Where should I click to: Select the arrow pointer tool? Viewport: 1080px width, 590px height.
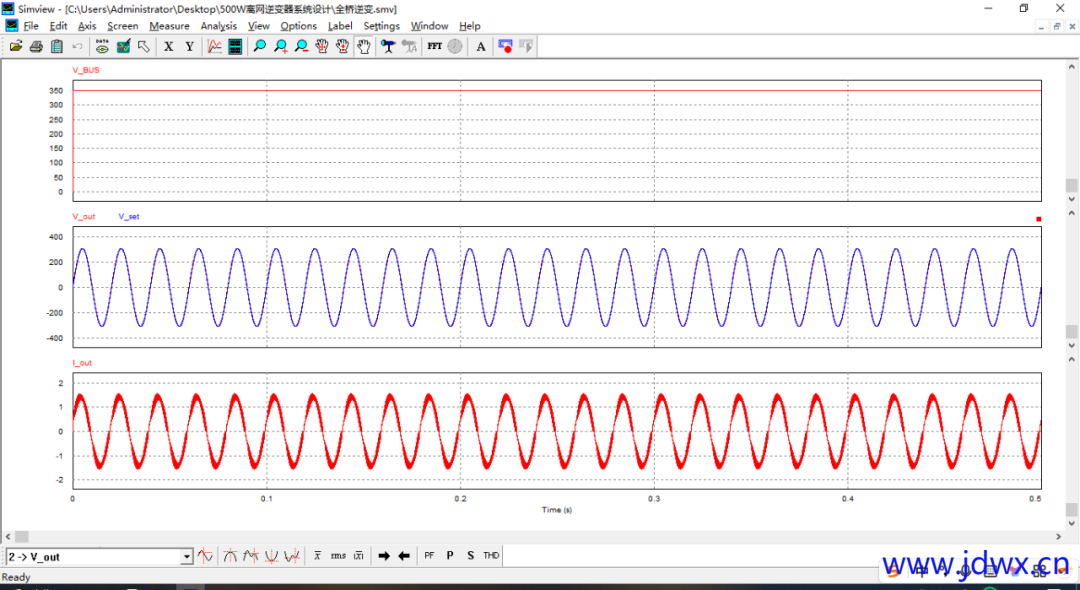pyautogui.click(x=144, y=47)
